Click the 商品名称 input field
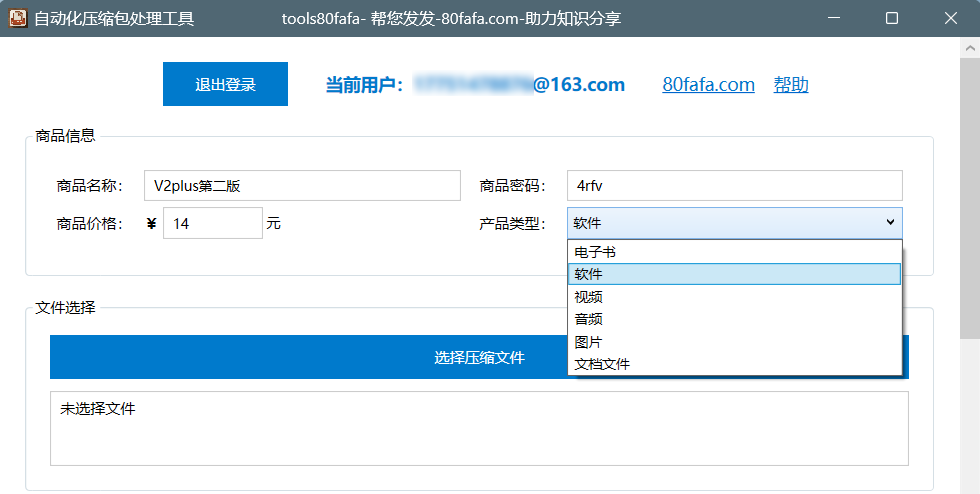This screenshot has width=980, height=494. click(302, 185)
